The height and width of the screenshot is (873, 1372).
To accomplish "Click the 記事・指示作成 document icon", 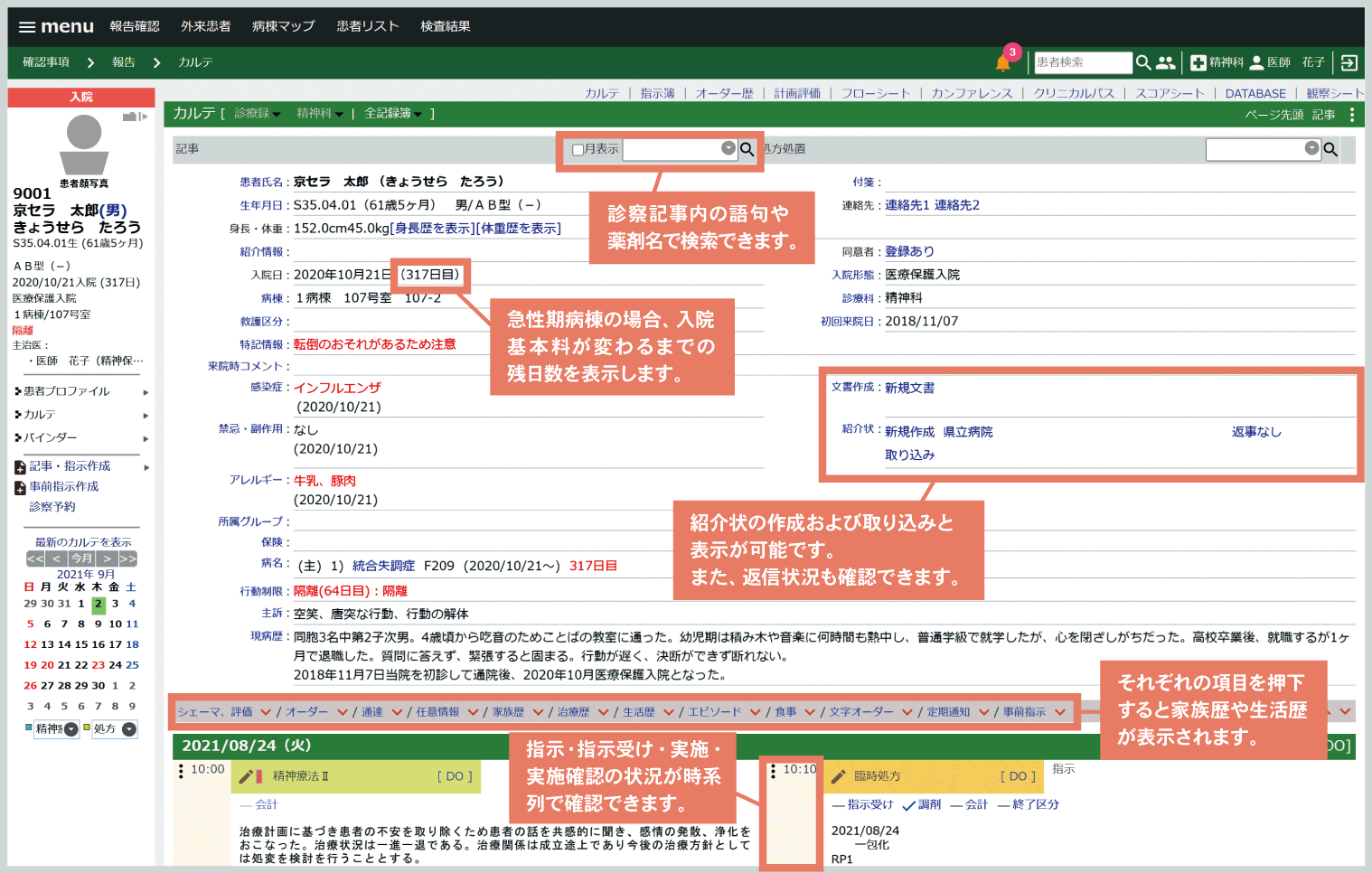I will click(x=20, y=467).
